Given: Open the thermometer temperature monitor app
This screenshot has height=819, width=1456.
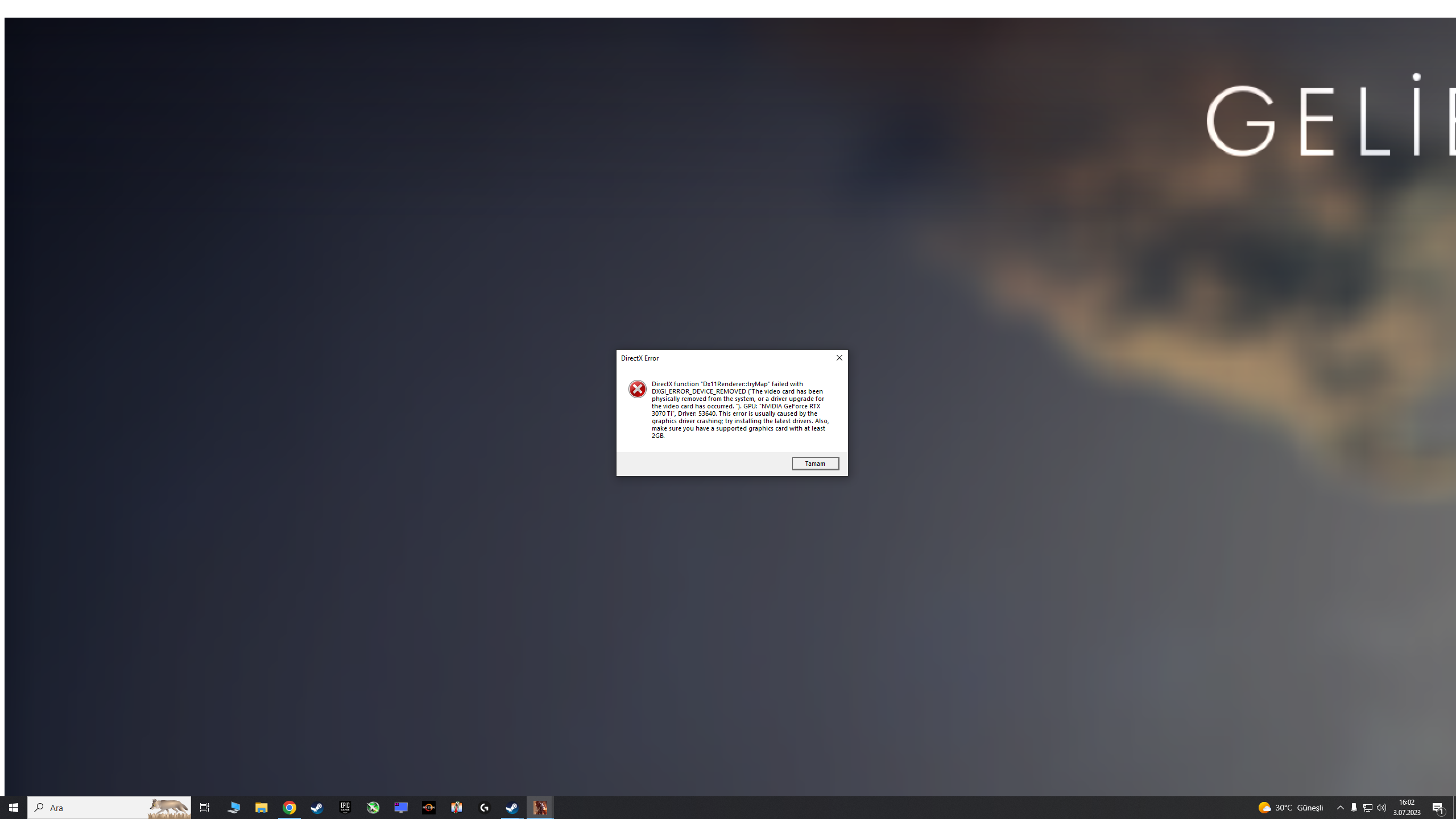Looking at the screenshot, I should pos(457,808).
